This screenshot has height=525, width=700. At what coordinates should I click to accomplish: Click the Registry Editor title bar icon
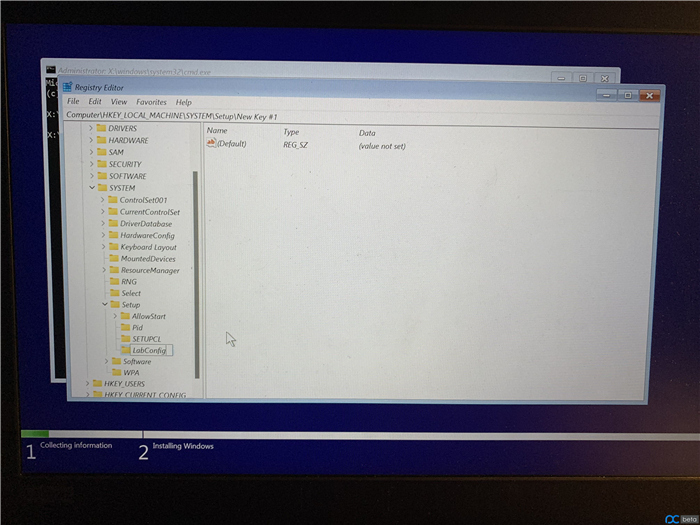pyautogui.click(x=67, y=87)
